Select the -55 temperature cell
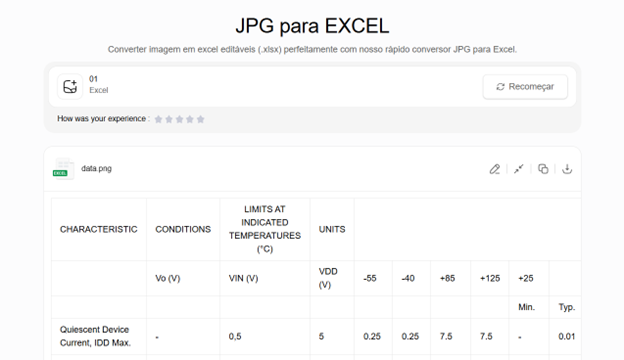This screenshot has height=360, width=624. (373, 278)
